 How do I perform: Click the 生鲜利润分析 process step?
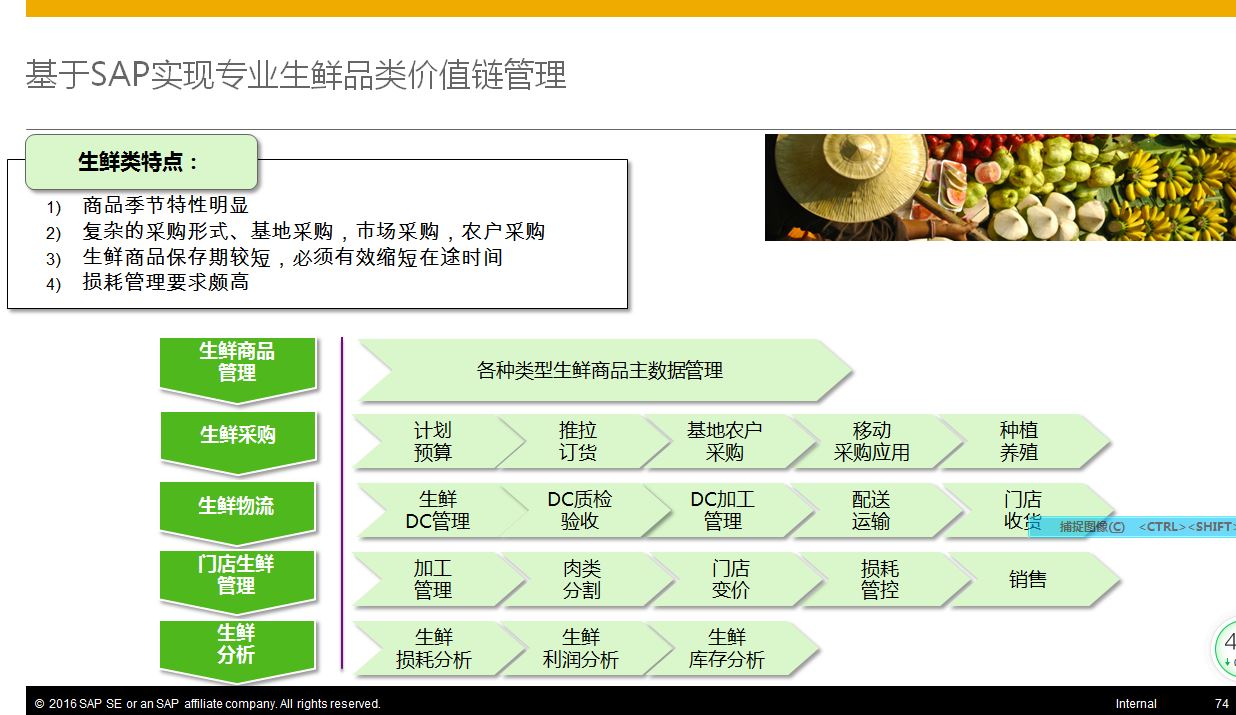click(x=585, y=648)
